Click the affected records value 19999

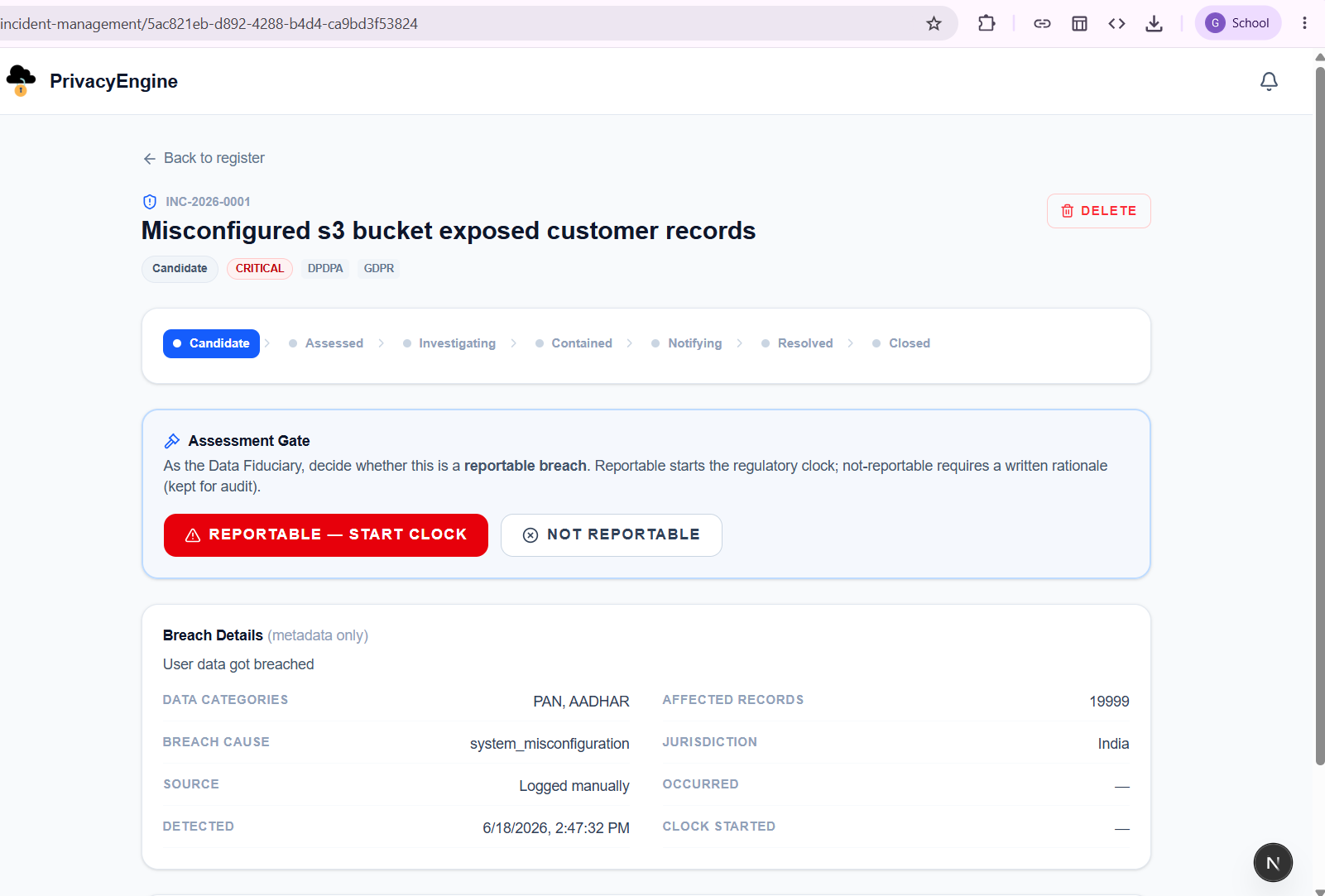tap(1109, 702)
